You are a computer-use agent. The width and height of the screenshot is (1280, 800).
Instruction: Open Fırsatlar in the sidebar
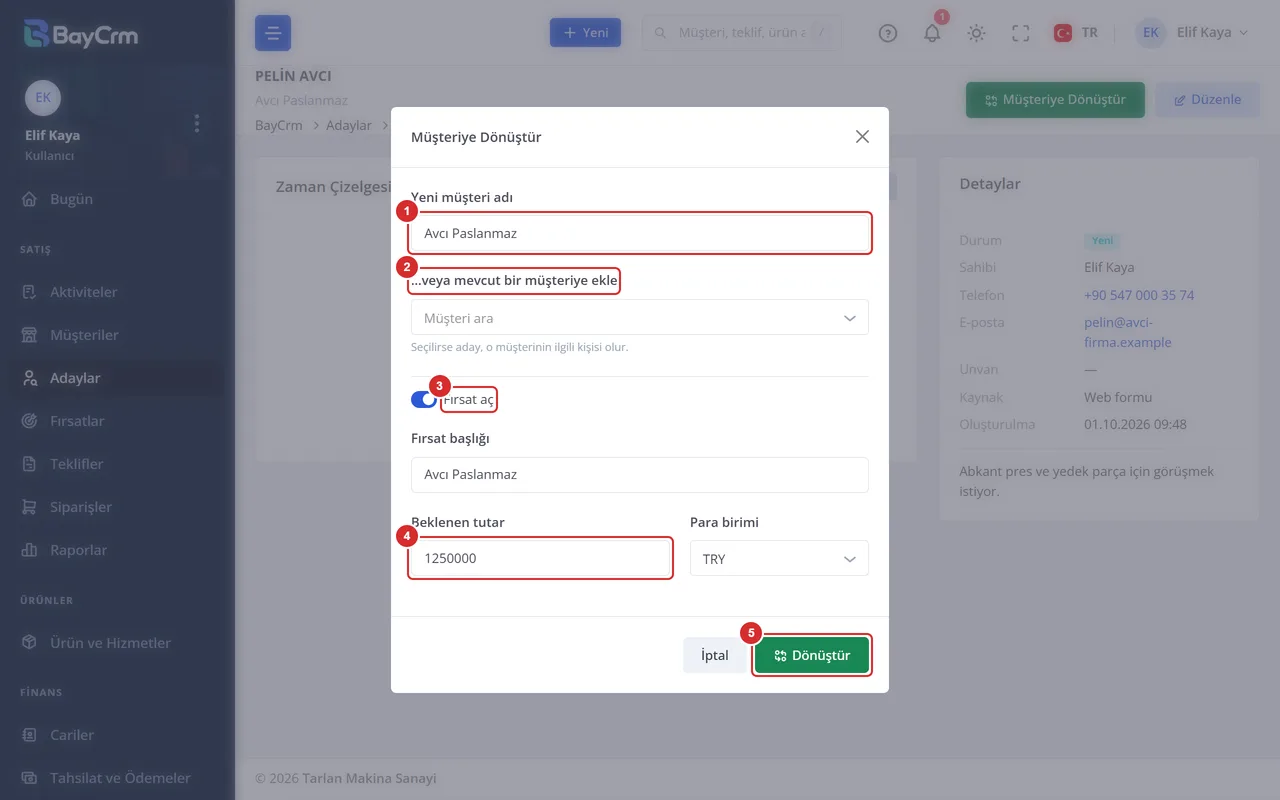[x=117, y=421]
